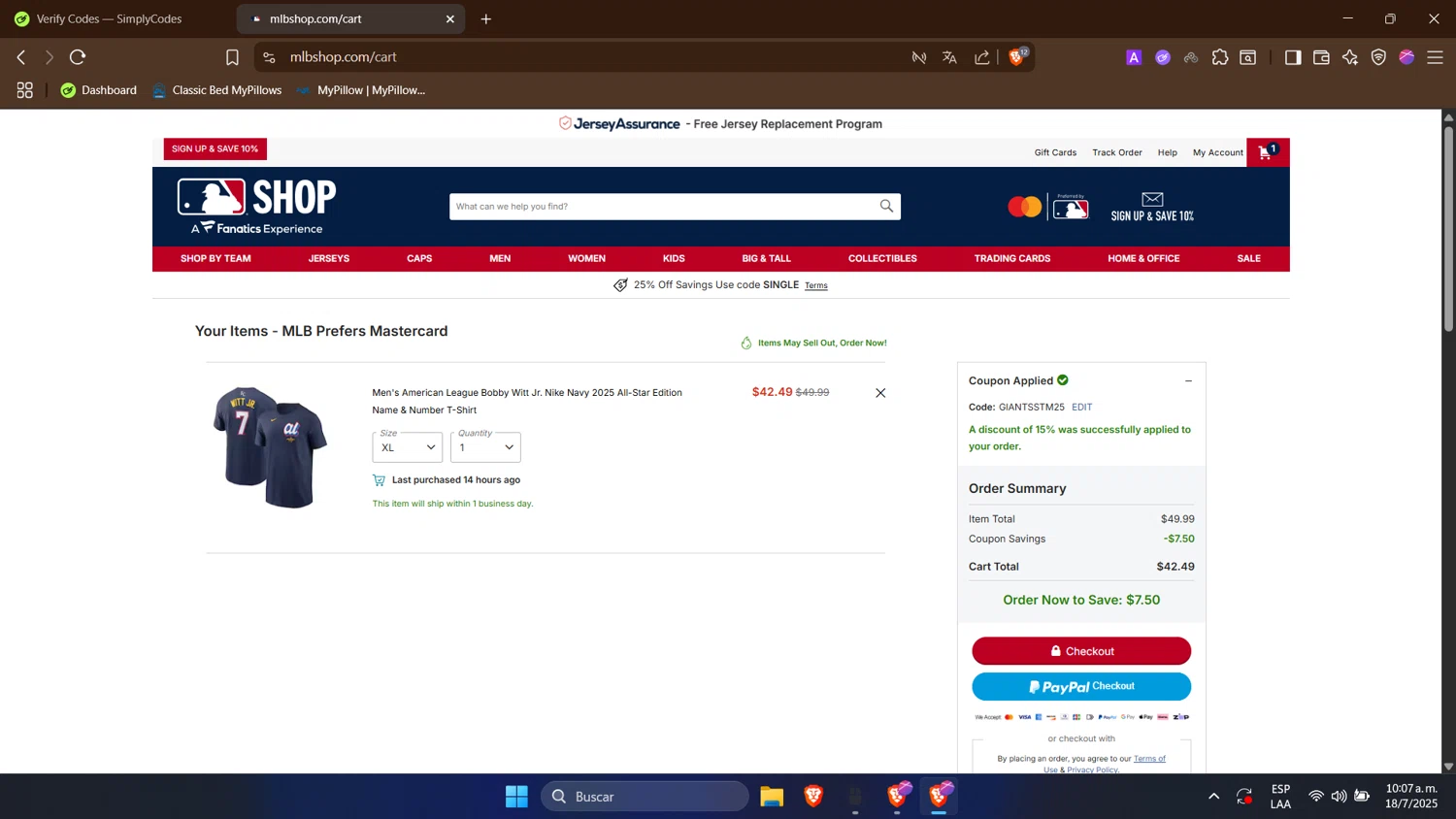Click the taskbar Buscar search box
This screenshot has height=819, width=1456.
(645, 797)
